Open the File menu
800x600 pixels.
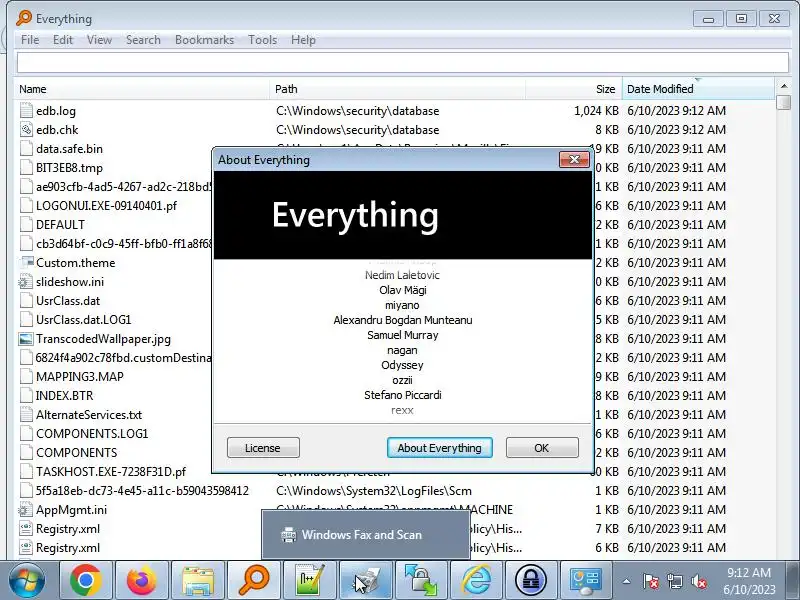click(30, 40)
